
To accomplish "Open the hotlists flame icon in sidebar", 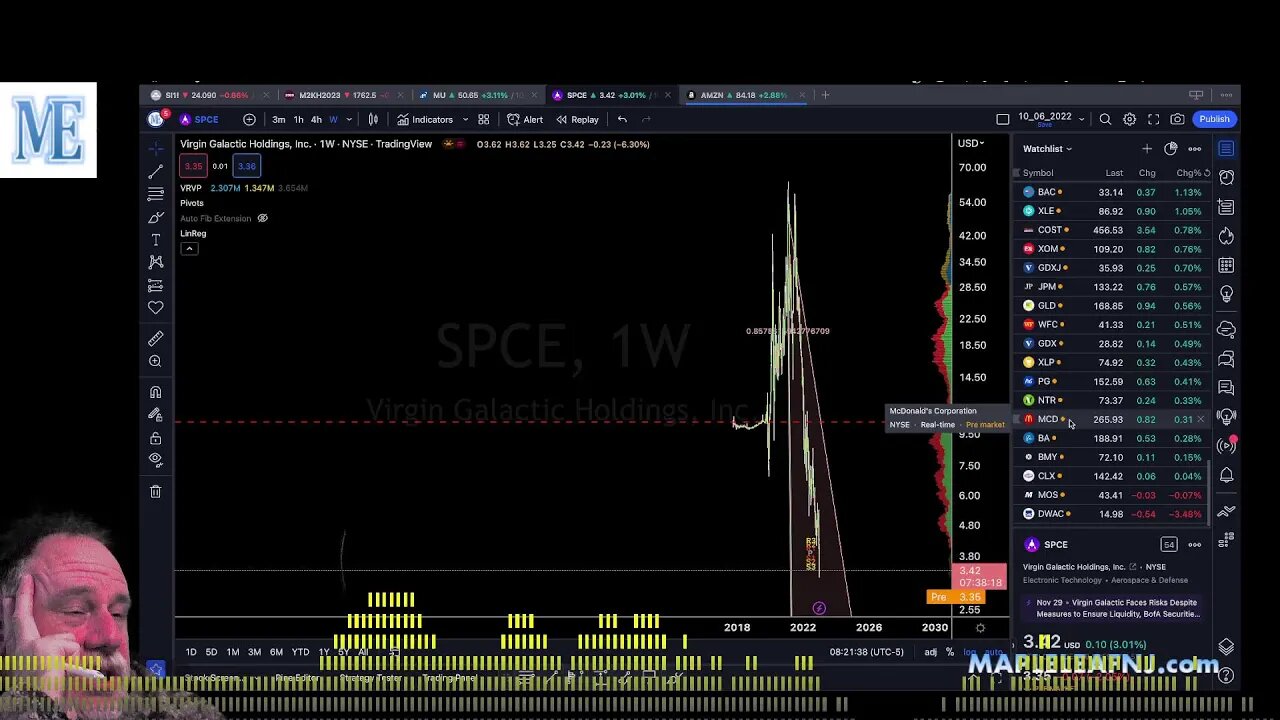I will [x=1226, y=236].
